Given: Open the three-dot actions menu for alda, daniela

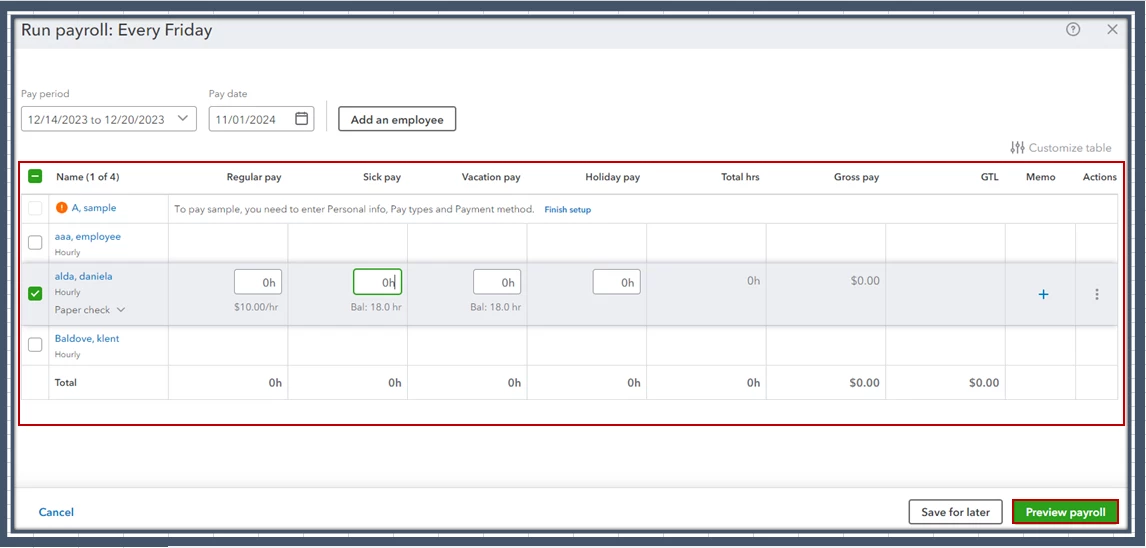Looking at the screenshot, I should 1096,294.
